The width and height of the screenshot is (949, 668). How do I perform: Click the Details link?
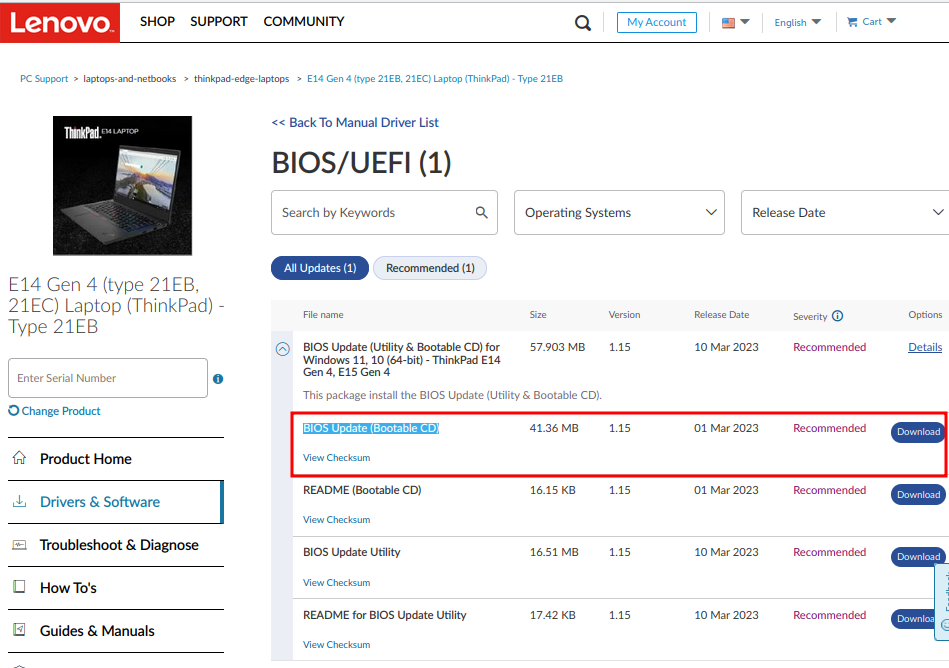(x=925, y=347)
